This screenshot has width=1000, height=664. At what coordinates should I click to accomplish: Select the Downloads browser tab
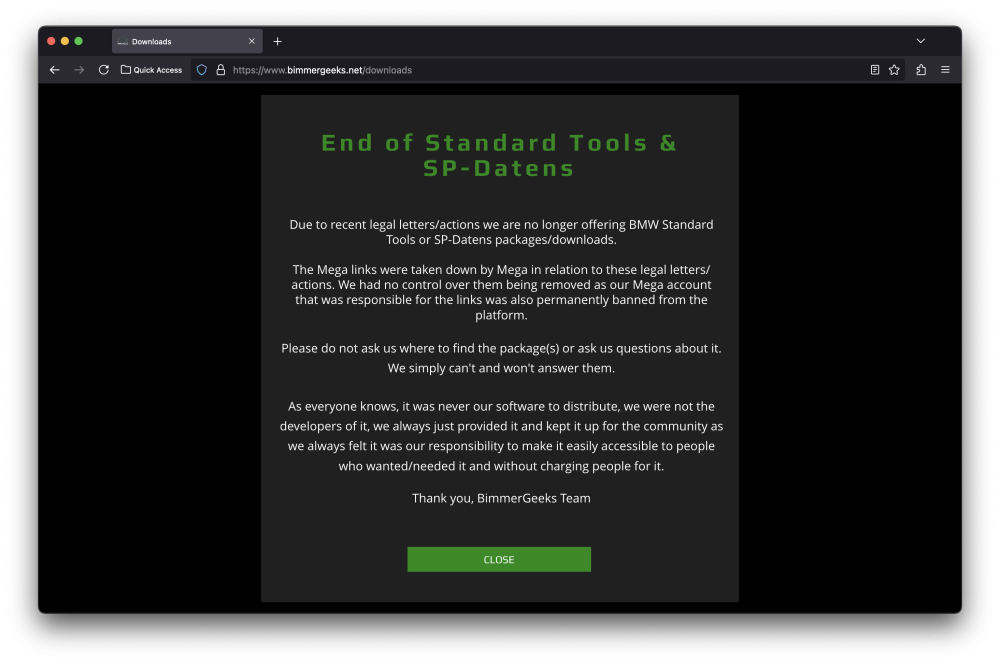[187, 41]
